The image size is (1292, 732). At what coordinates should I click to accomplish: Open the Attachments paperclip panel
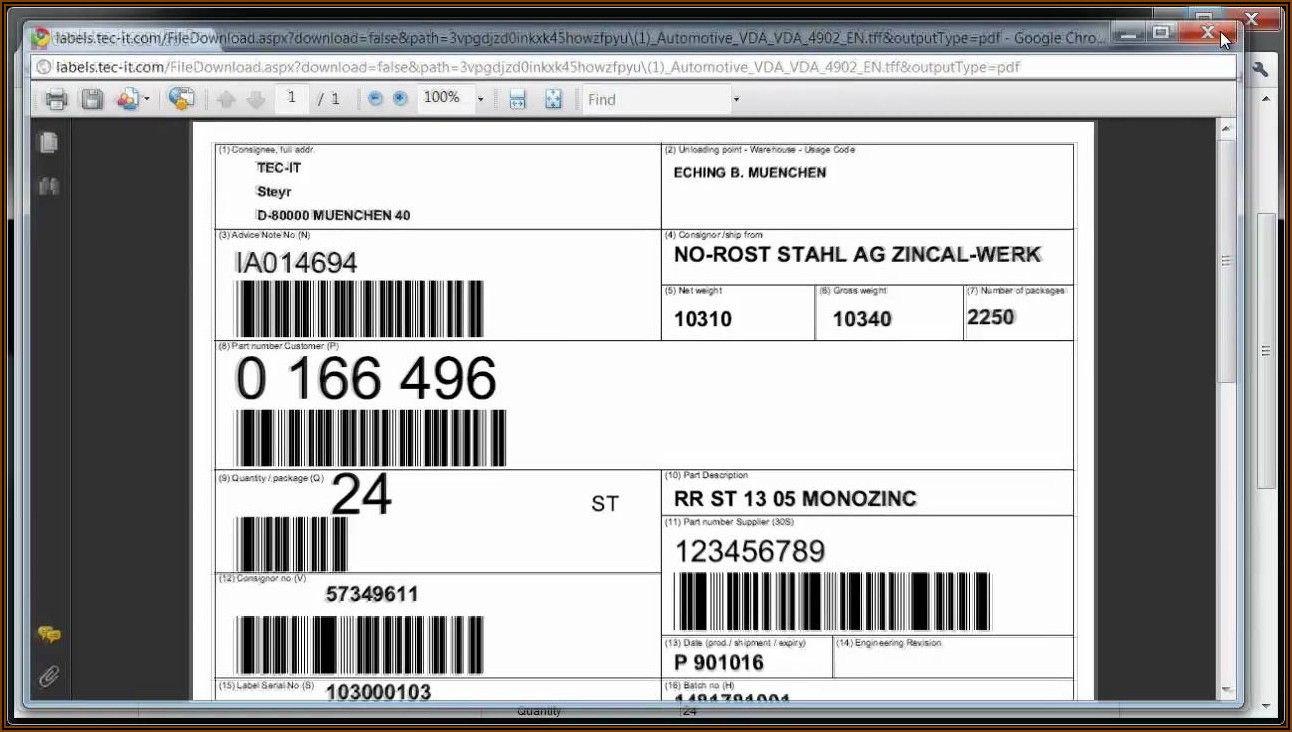[48, 677]
